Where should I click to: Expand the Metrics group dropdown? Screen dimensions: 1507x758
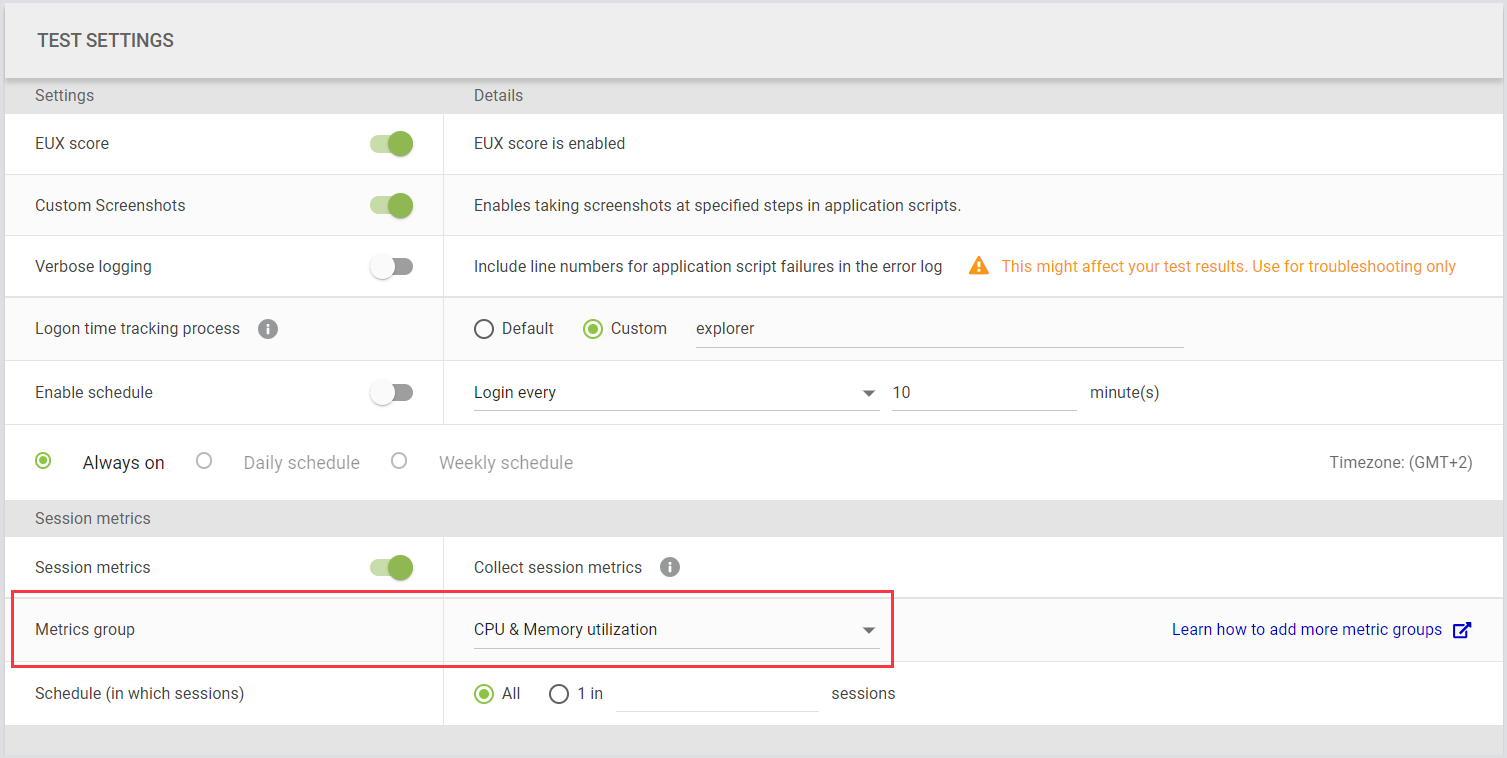click(x=675, y=630)
